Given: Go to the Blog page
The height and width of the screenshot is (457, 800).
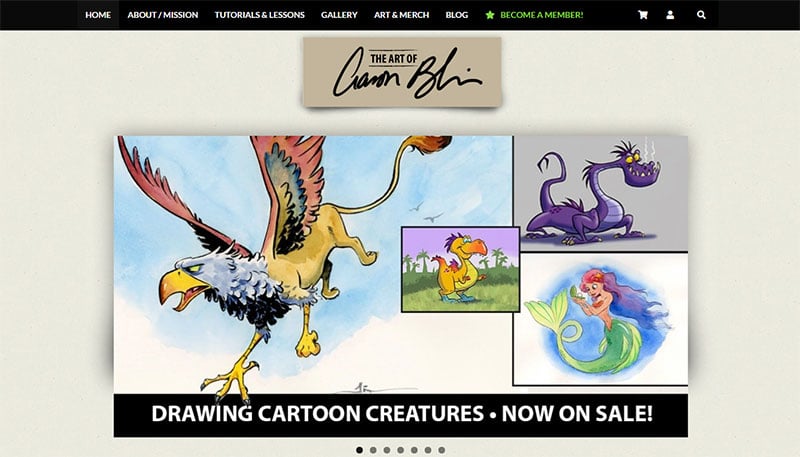Looking at the screenshot, I should 457,15.
